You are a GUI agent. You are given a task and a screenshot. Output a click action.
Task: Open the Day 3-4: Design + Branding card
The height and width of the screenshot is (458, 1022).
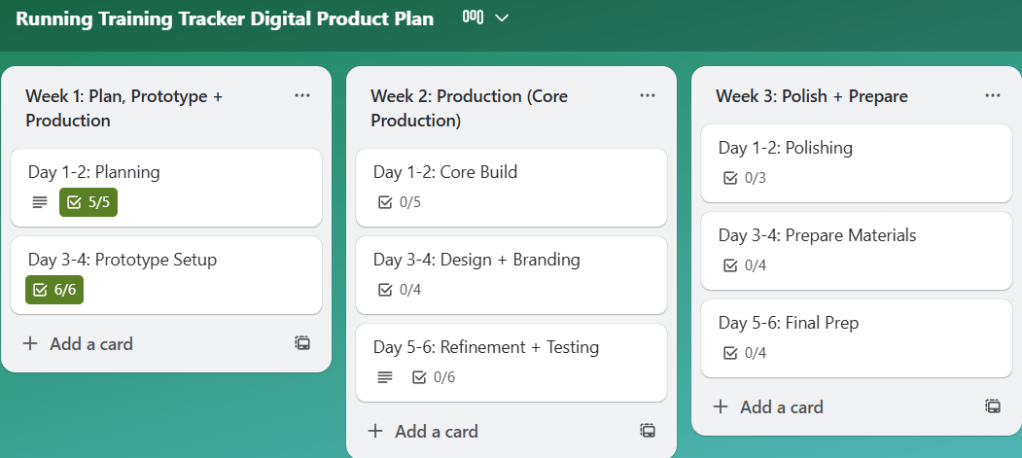[x=476, y=260]
